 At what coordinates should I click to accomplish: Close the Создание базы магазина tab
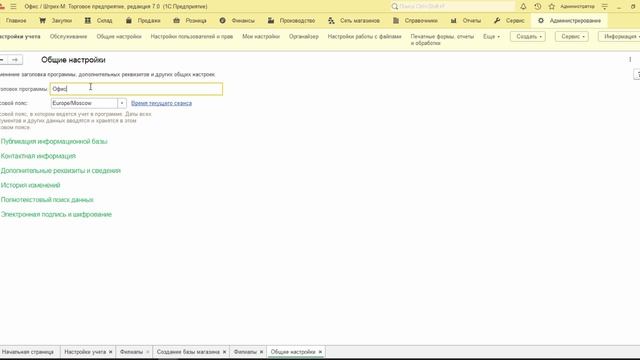(x=224, y=352)
